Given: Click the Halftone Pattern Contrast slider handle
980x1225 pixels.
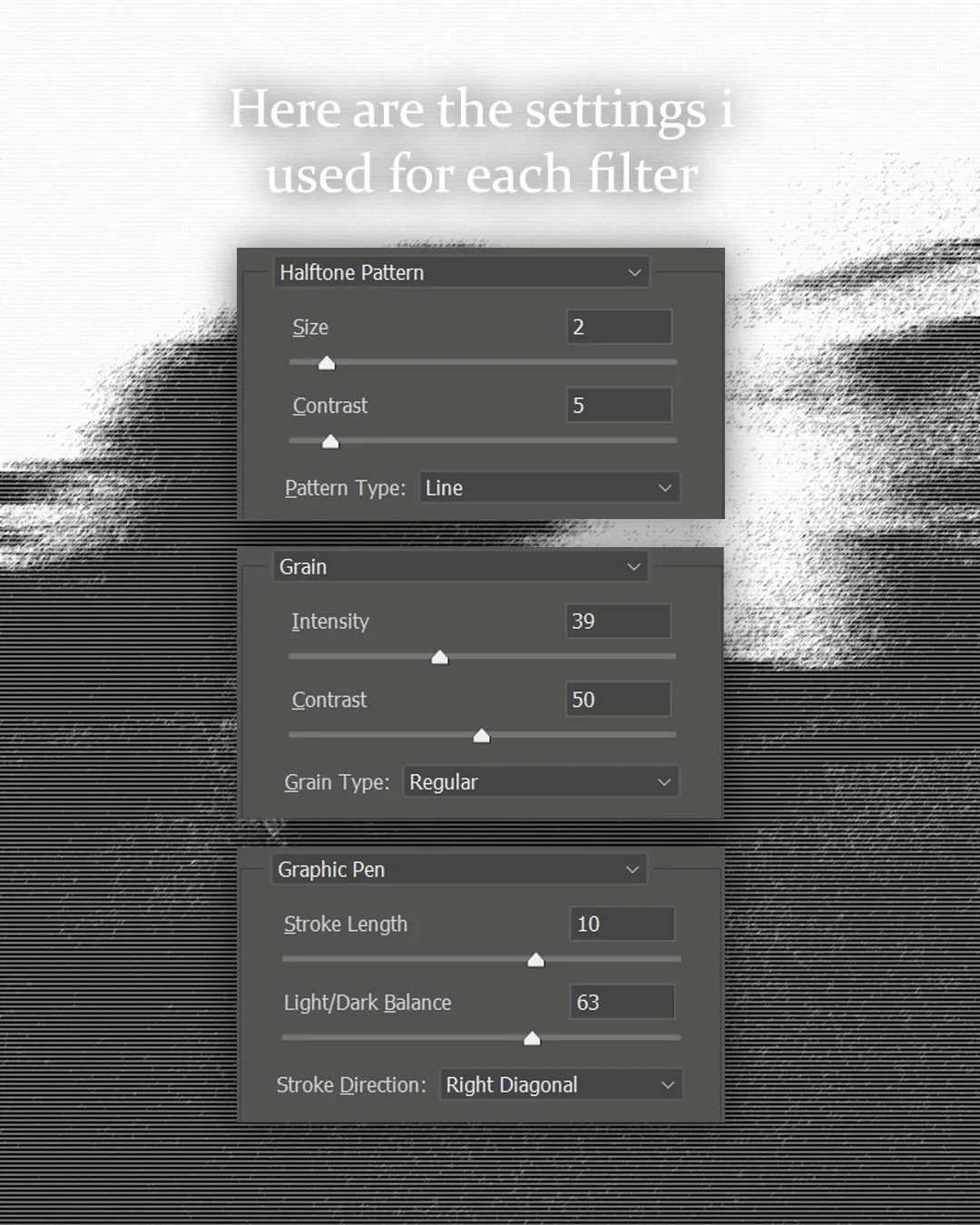Looking at the screenshot, I should tap(330, 442).
